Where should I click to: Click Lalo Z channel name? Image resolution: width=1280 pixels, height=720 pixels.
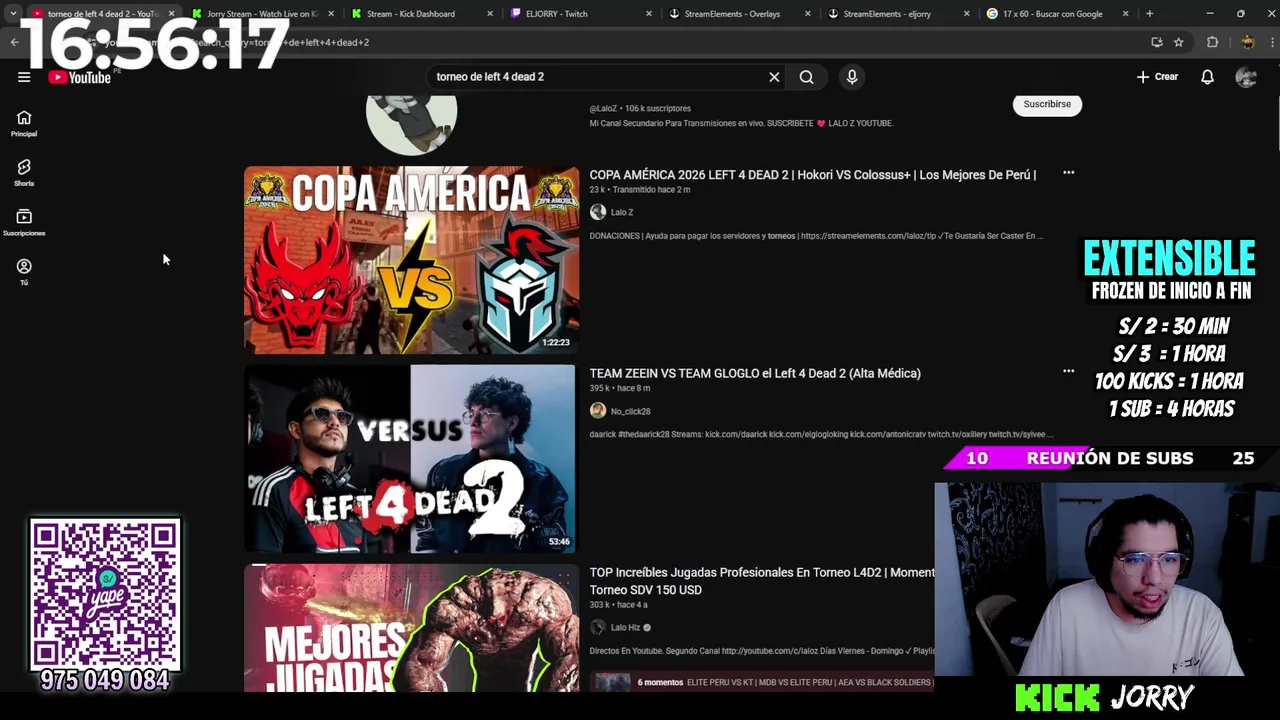[x=622, y=212]
